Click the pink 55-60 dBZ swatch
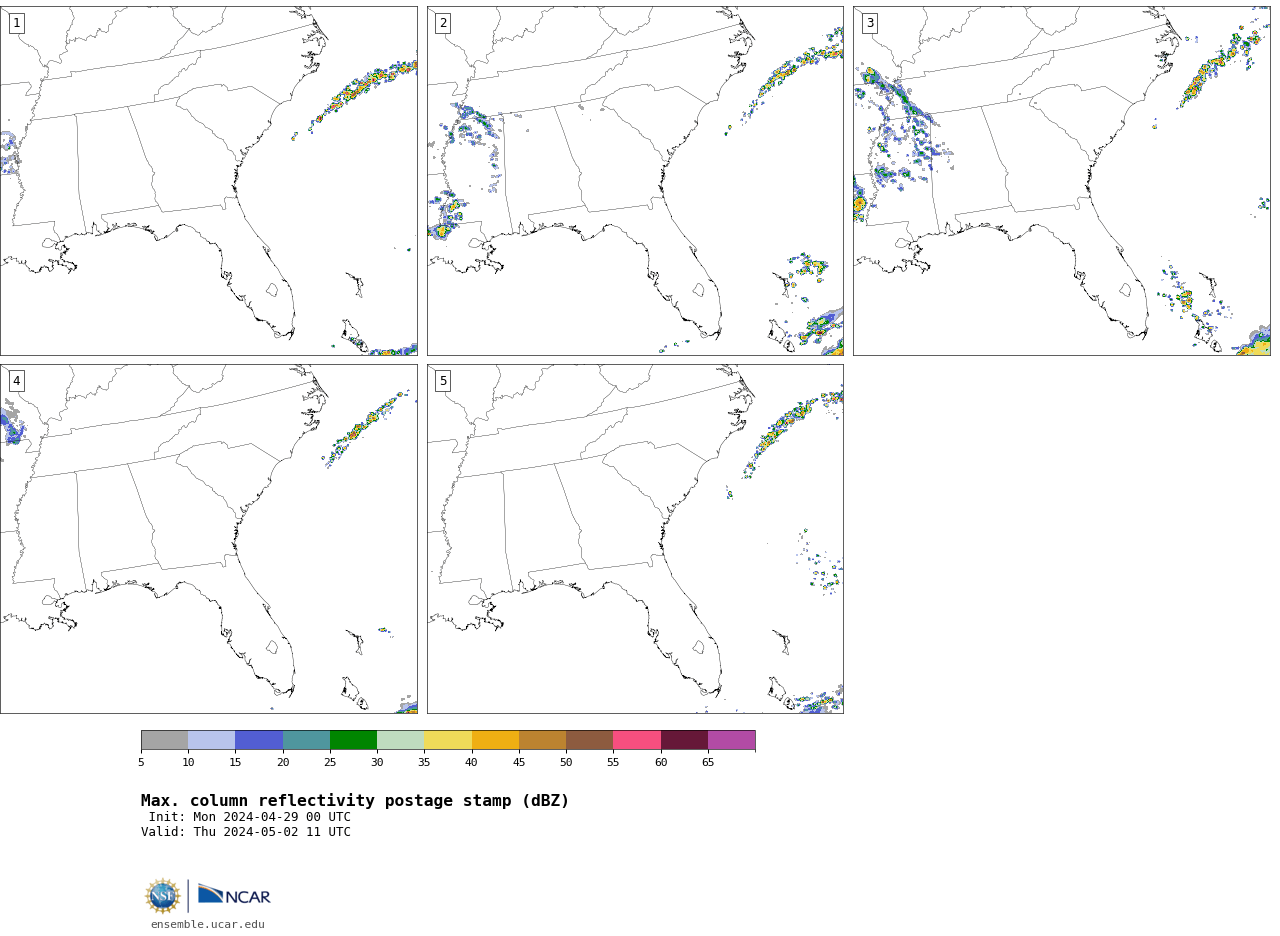This screenshot has width=1280, height=936. coord(637,740)
